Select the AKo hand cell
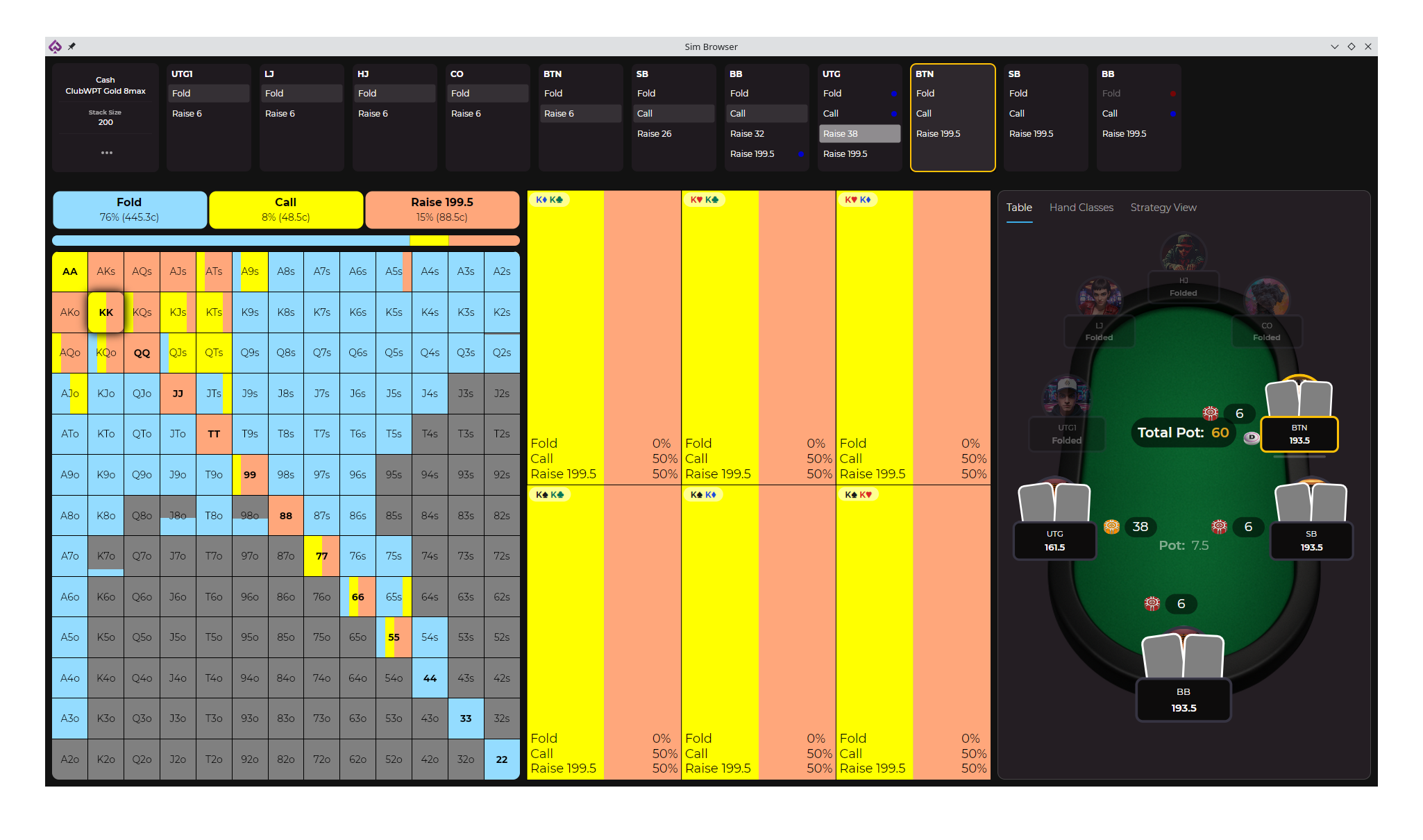This screenshot has height=840, width=1423. [x=70, y=312]
